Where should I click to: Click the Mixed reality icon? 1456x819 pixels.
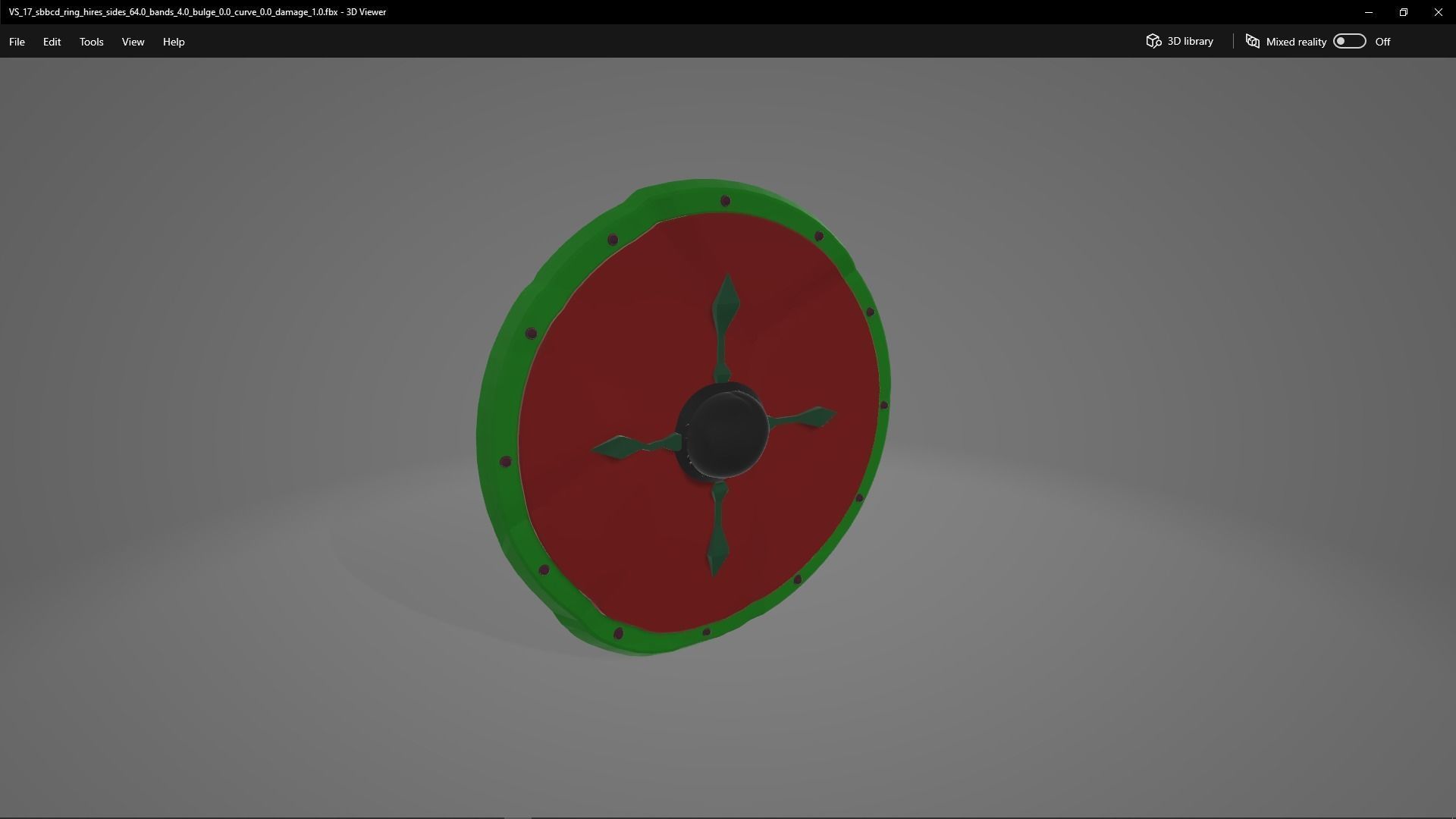[x=1253, y=41]
